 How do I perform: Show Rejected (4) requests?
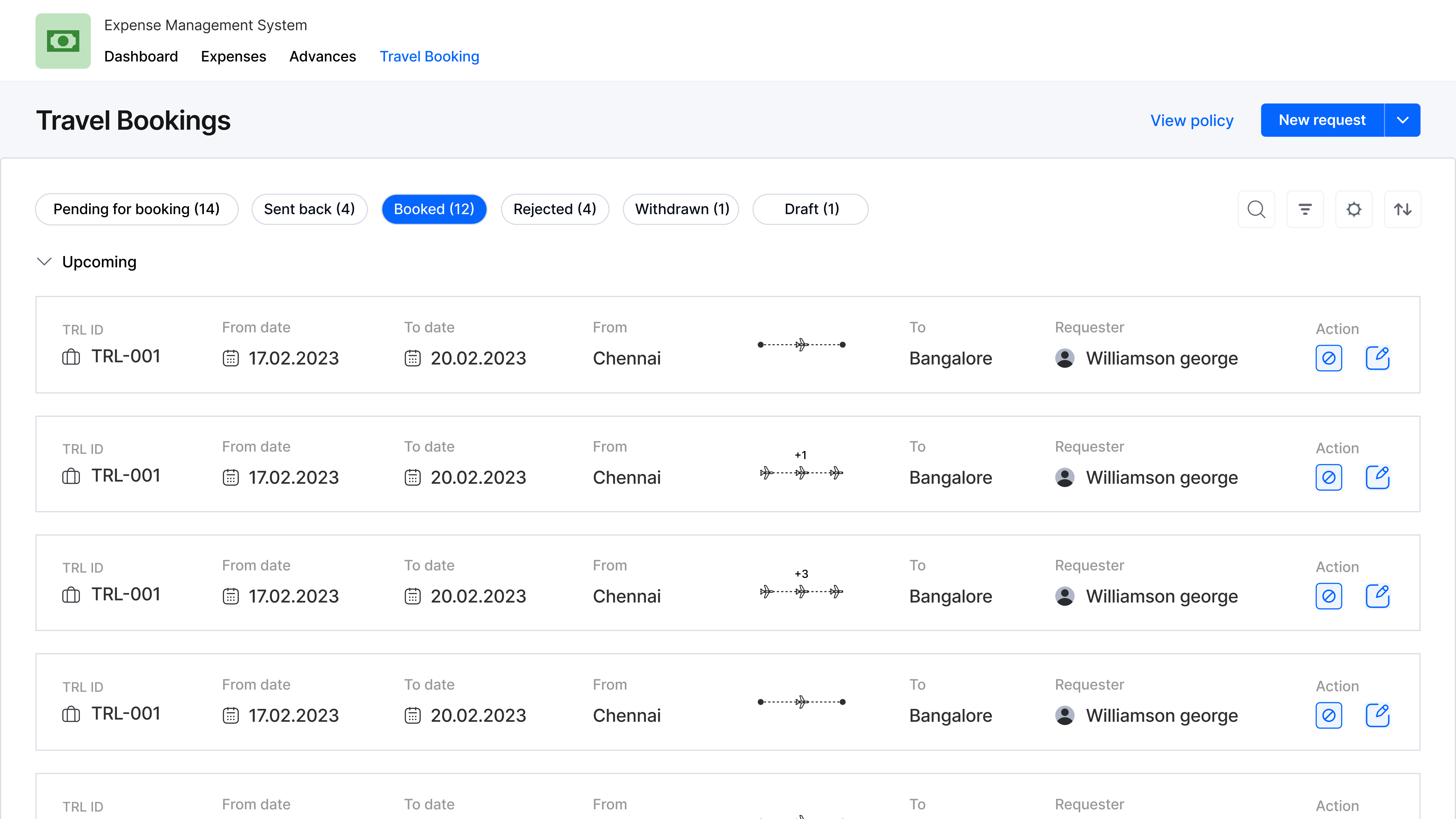(555, 209)
